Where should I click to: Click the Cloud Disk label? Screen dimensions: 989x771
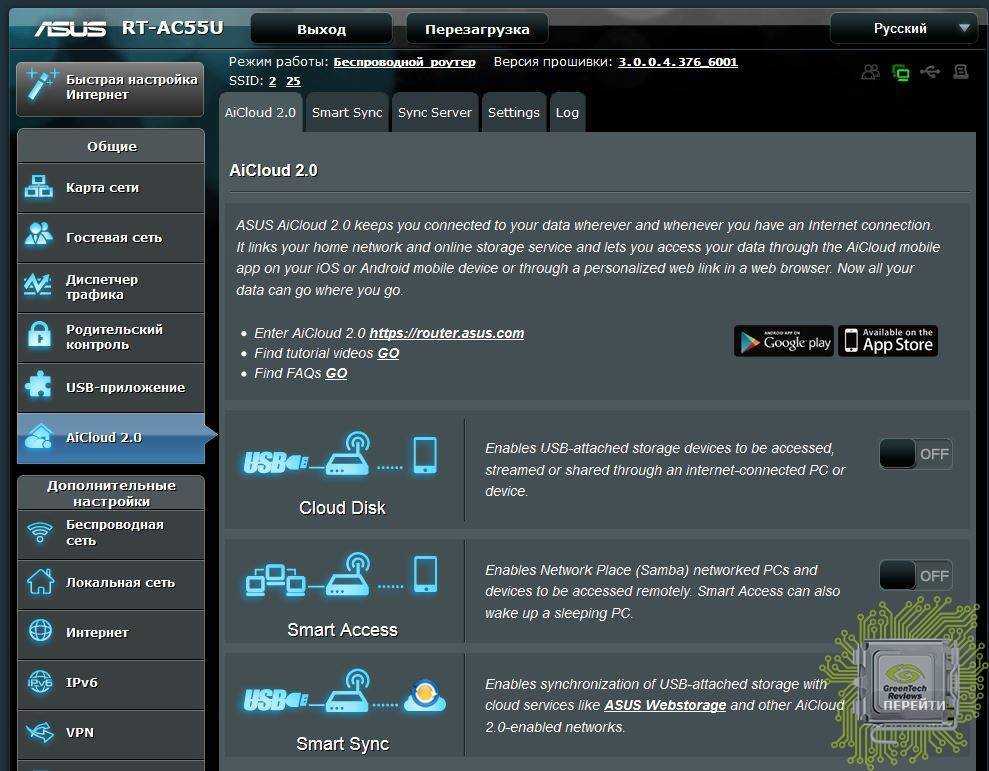coord(342,508)
